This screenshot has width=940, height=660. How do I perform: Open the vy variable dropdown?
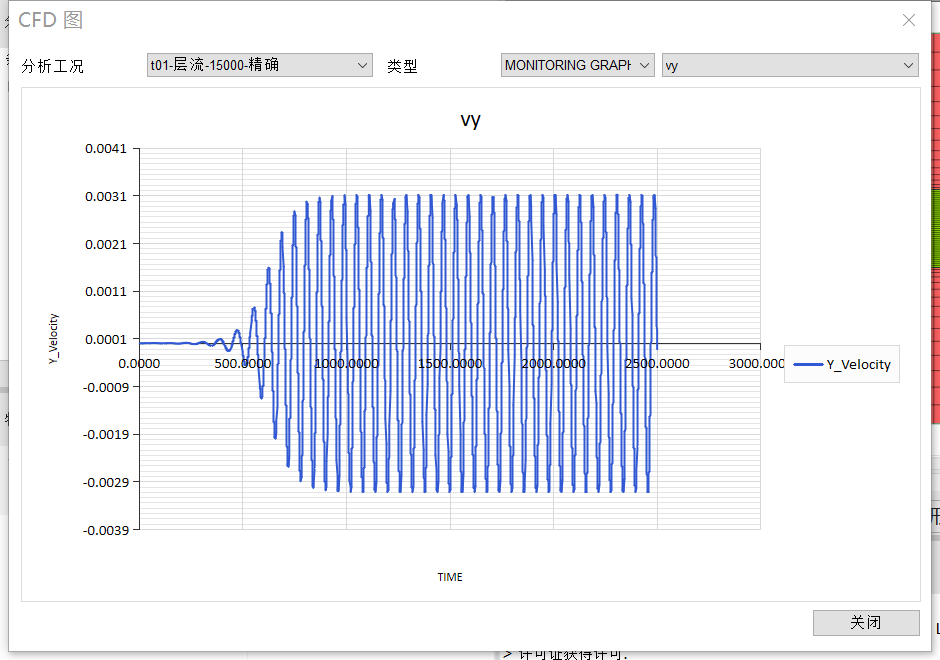[789, 65]
